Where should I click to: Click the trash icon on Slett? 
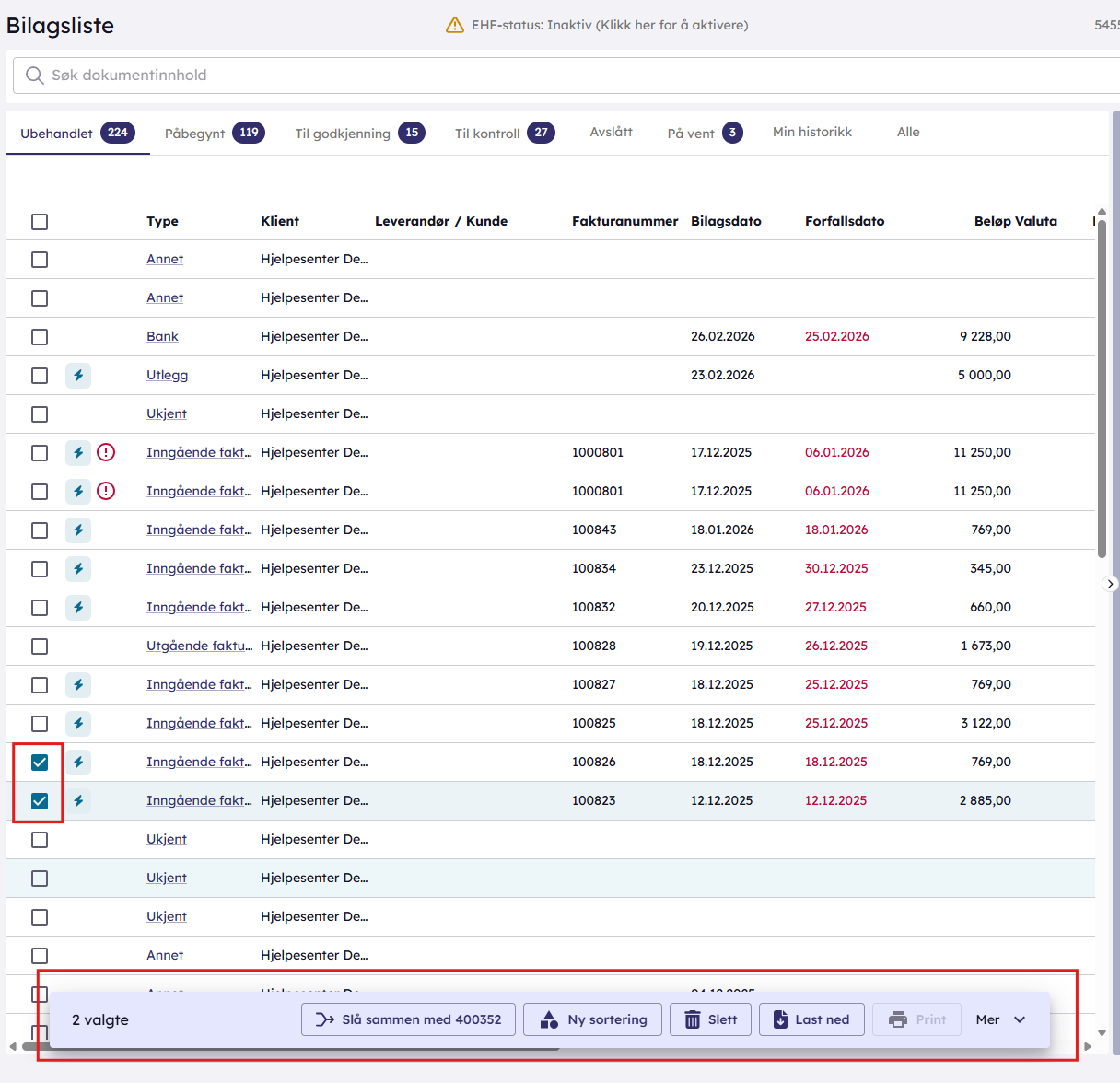(x=693, y=1019)
